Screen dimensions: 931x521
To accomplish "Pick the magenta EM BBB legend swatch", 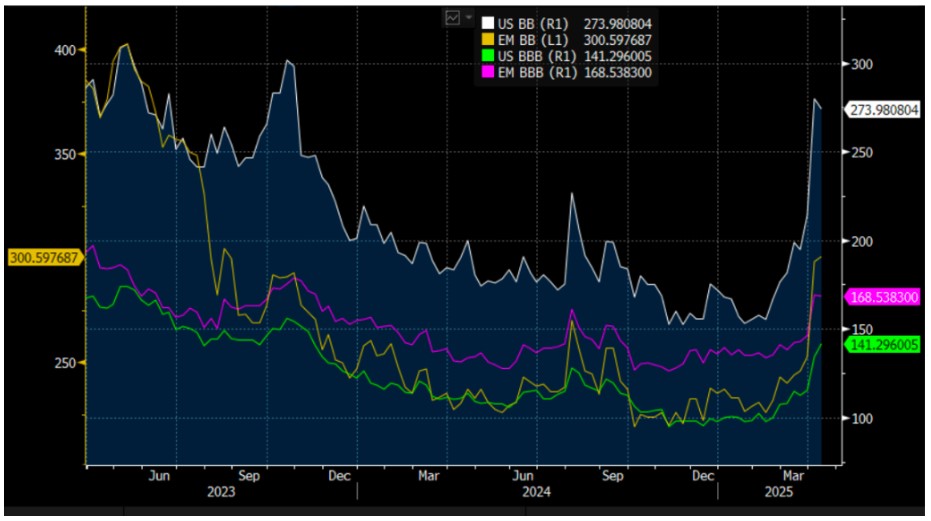I will click(488, 72).
